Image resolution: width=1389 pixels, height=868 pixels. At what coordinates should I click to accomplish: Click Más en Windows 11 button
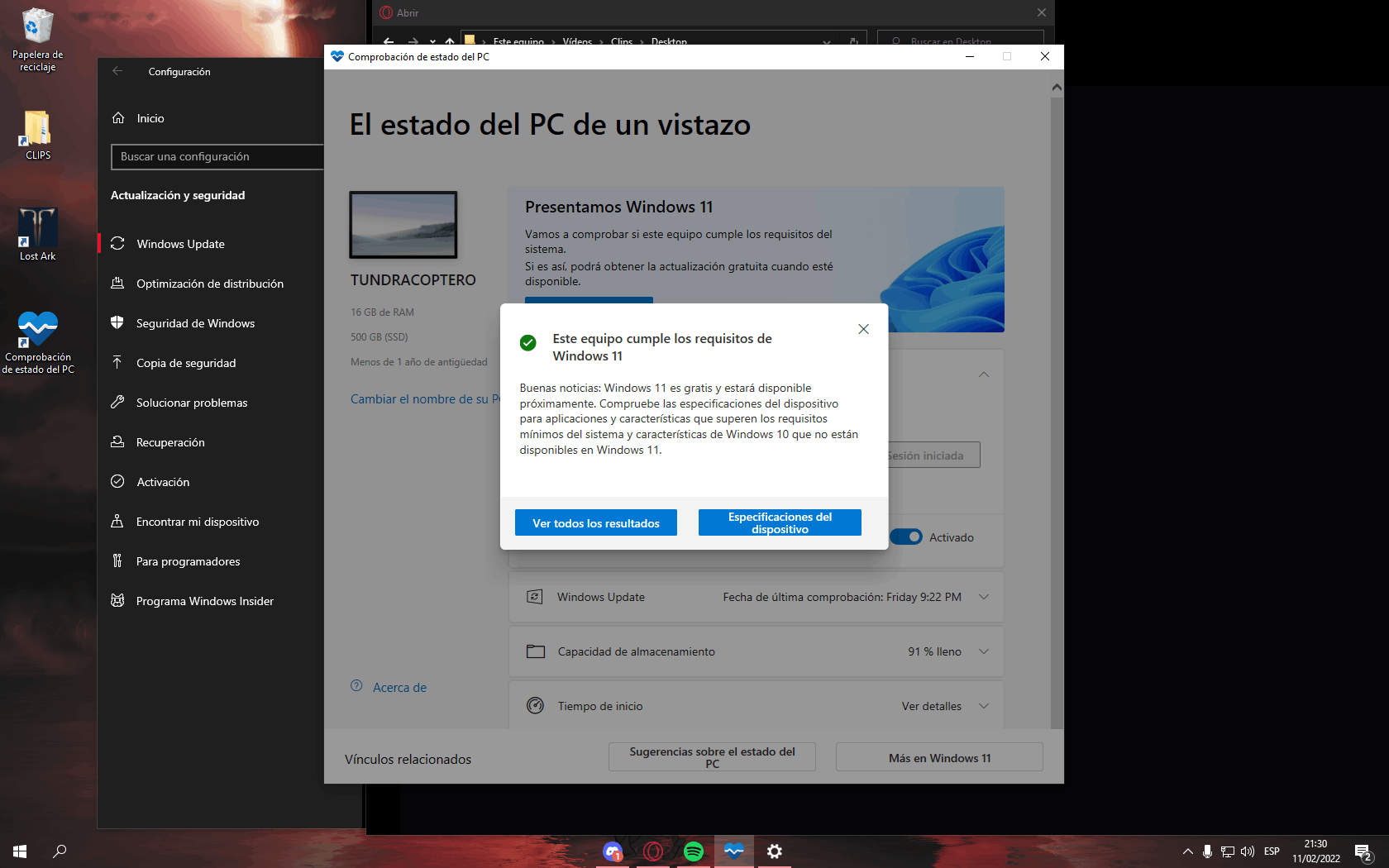point(939,757)
